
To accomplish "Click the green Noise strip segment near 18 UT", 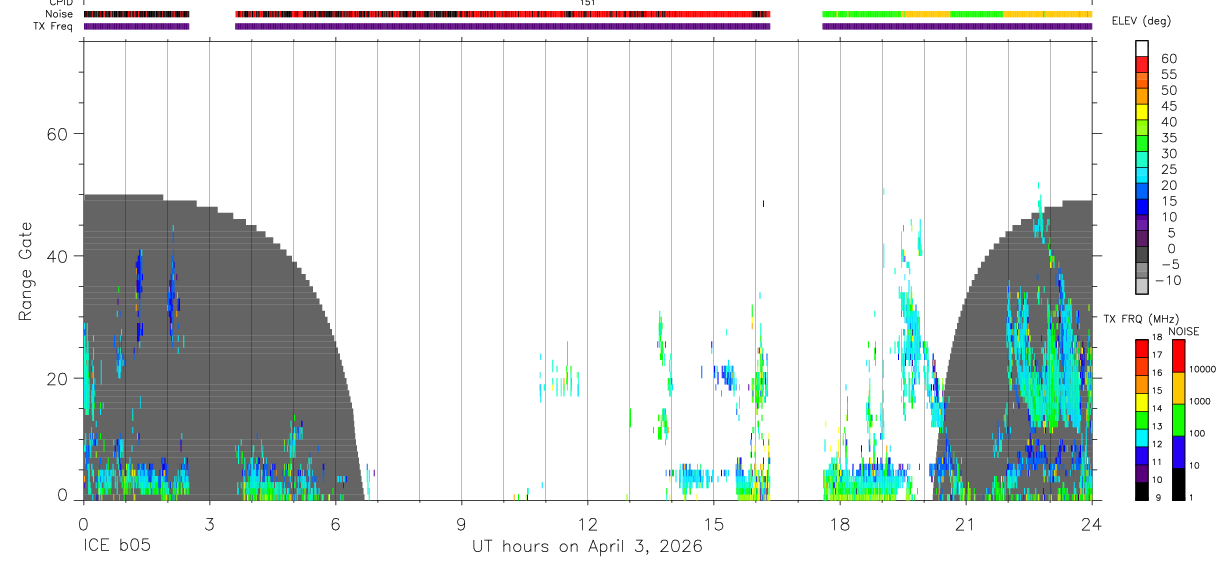I will [x=862, y=14].
